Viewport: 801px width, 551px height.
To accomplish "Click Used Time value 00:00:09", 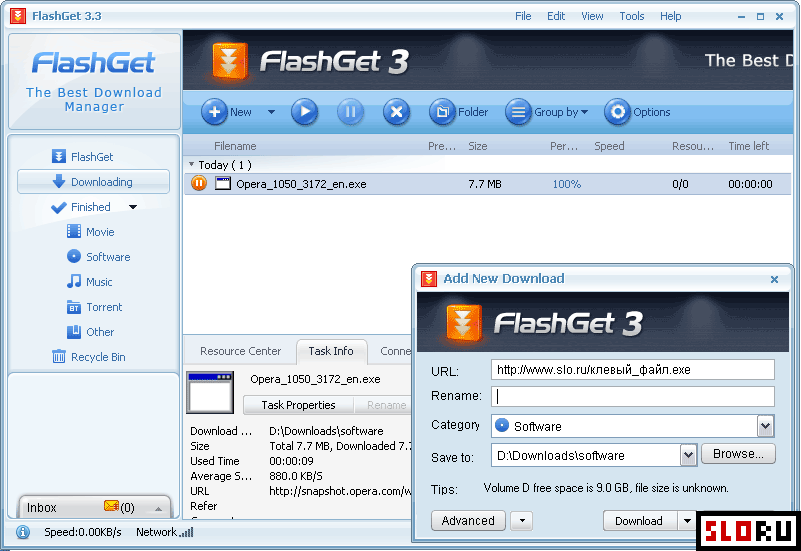I will pos(291,461).
